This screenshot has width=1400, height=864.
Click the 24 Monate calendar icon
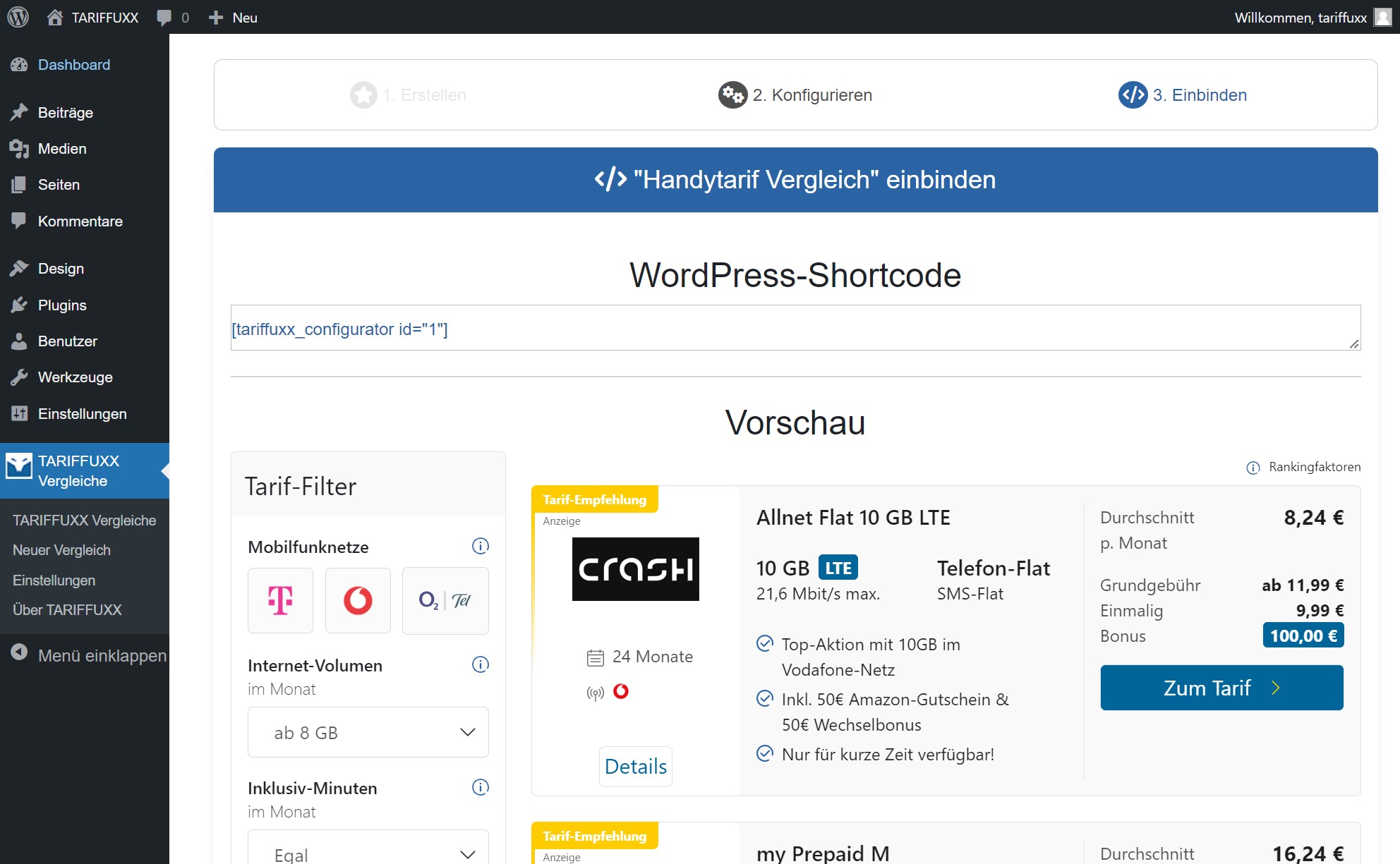coord(596,657)
